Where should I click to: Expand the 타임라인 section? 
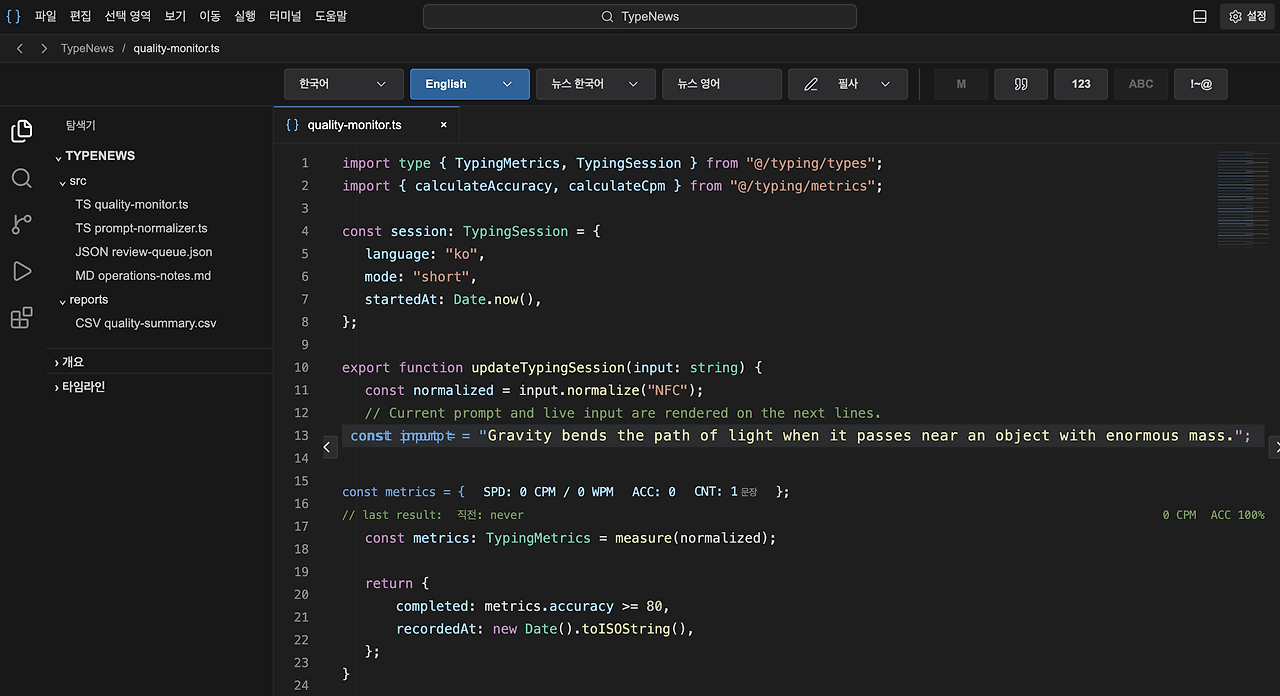point(80,387)
